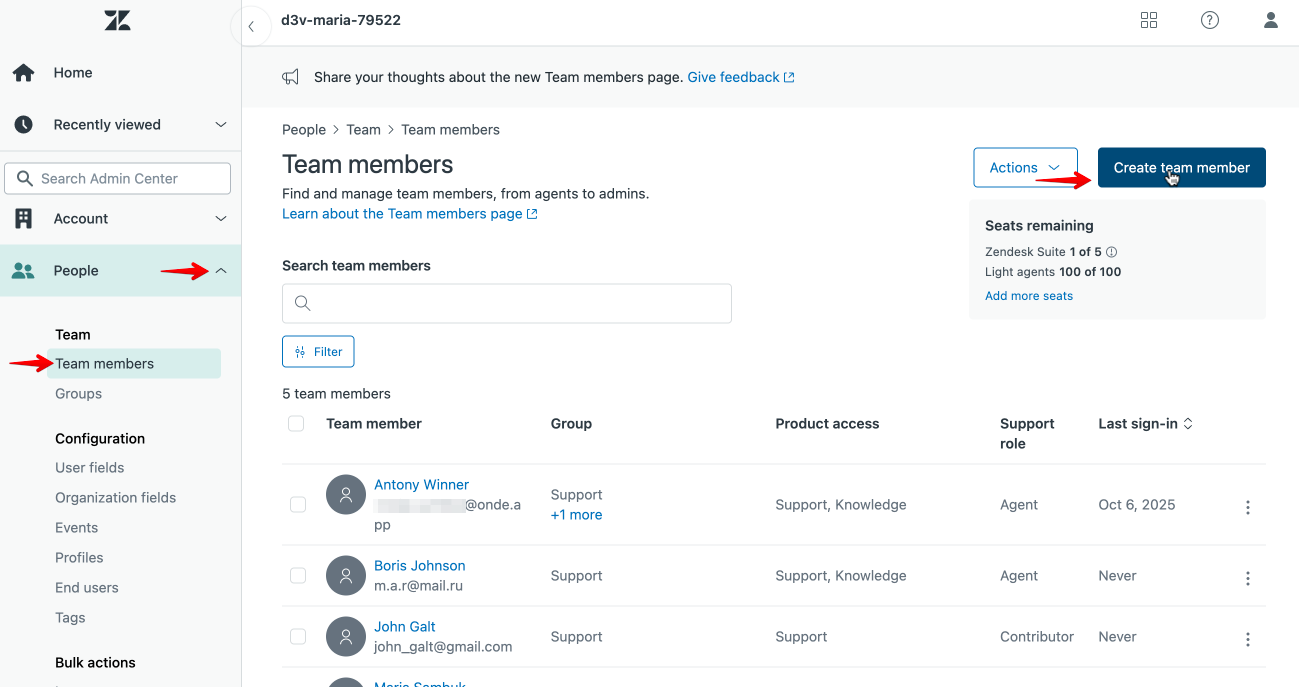Open the three-dot menu for John Galt

click(x=1248, y=639)
